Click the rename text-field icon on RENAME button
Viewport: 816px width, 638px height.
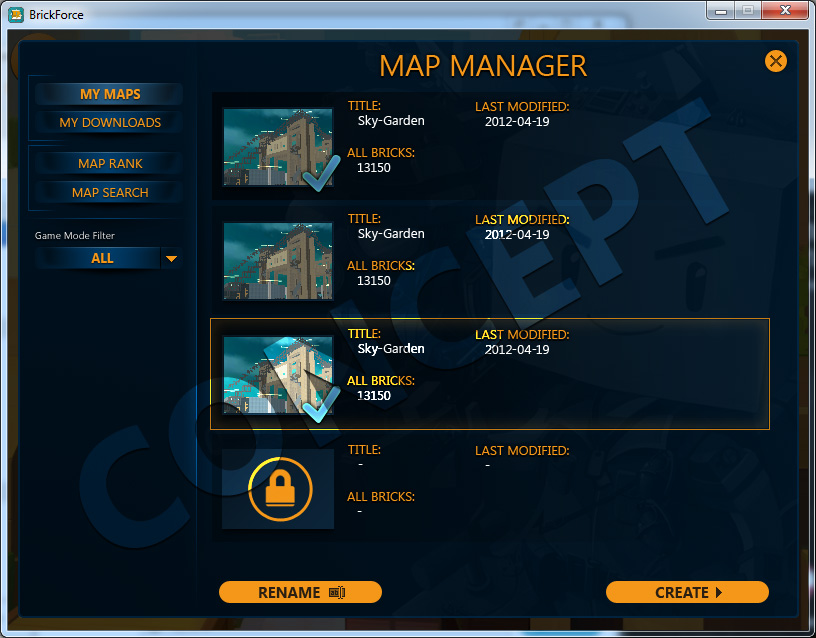[x=337, y=592]
